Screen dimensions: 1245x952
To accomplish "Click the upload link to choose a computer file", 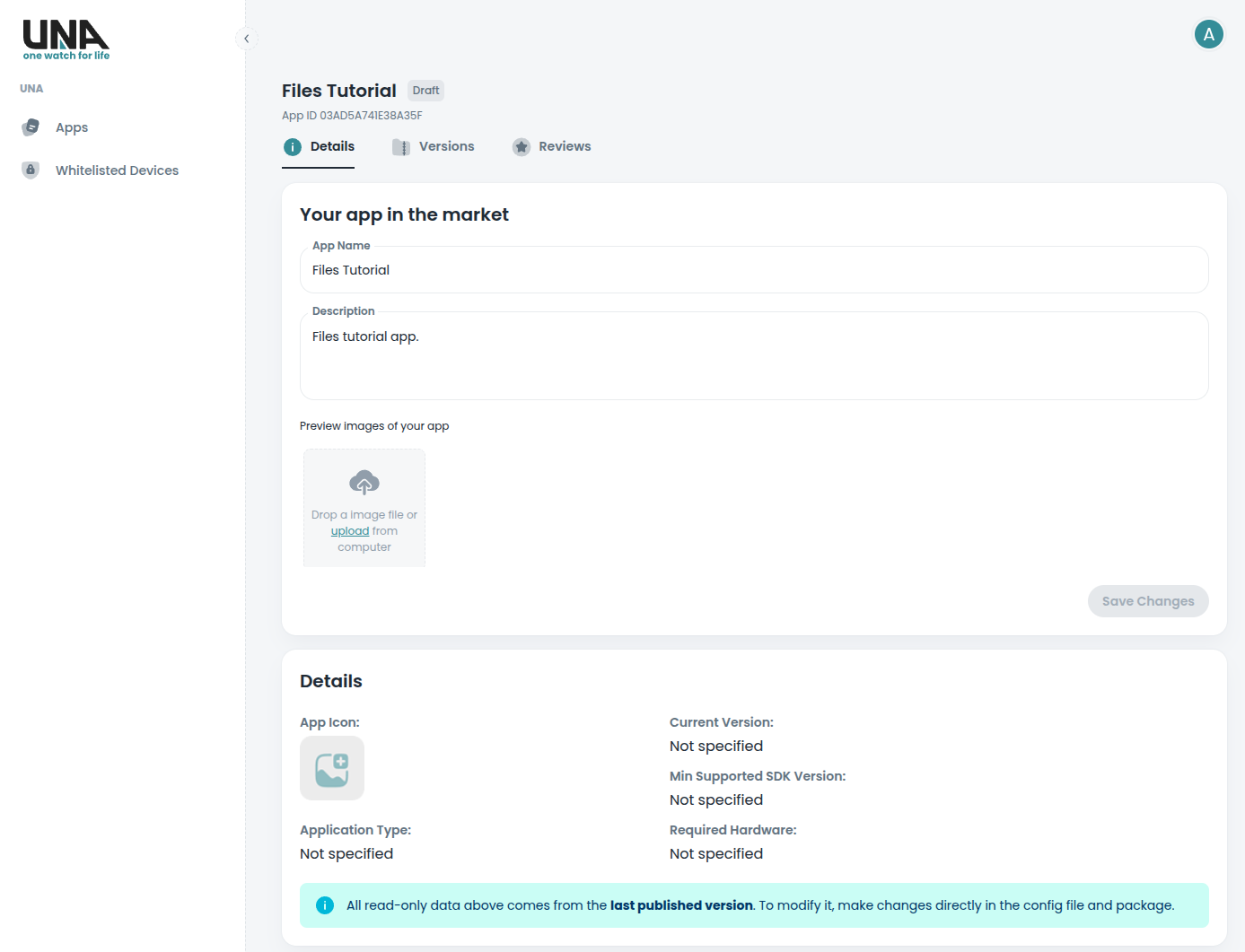I will tap(349, 530).
